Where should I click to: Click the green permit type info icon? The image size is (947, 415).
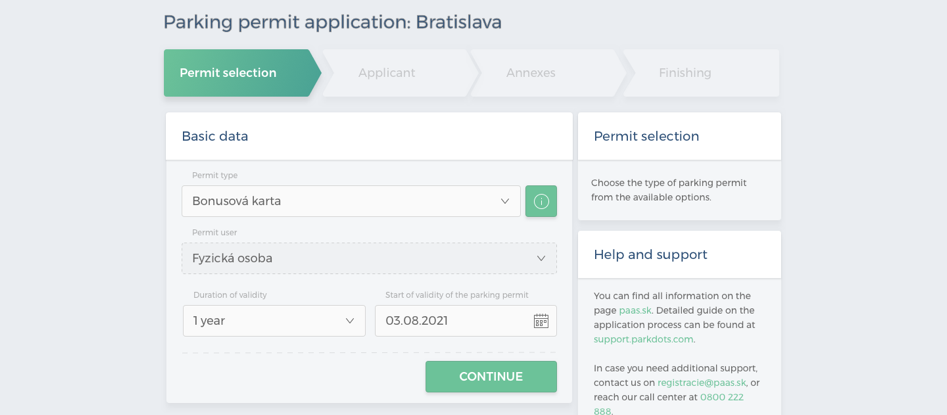point(541,201)
